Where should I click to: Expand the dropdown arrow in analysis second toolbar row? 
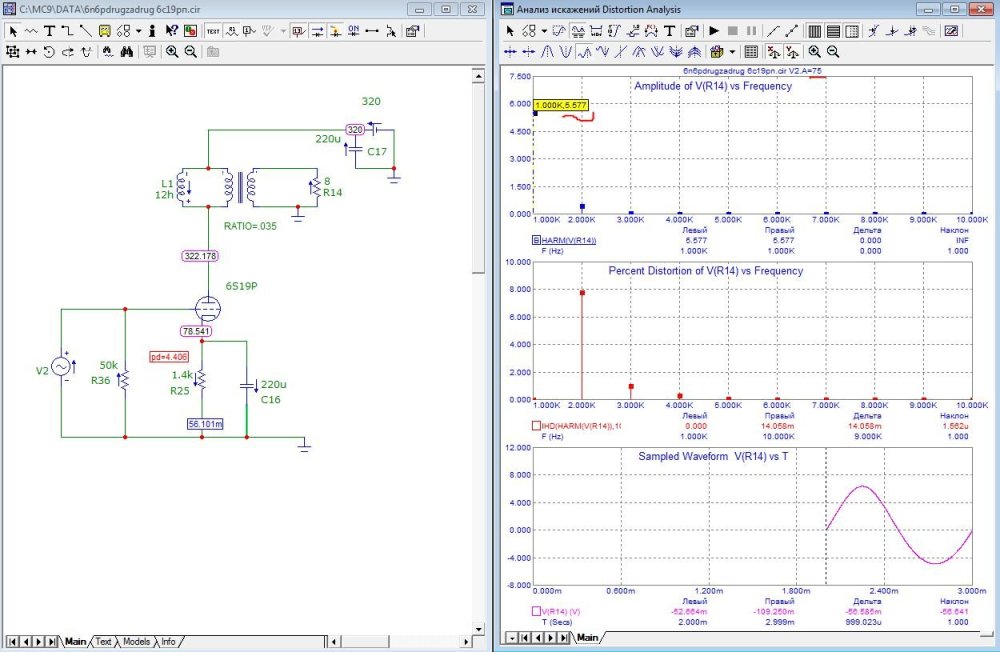point(732,51)
